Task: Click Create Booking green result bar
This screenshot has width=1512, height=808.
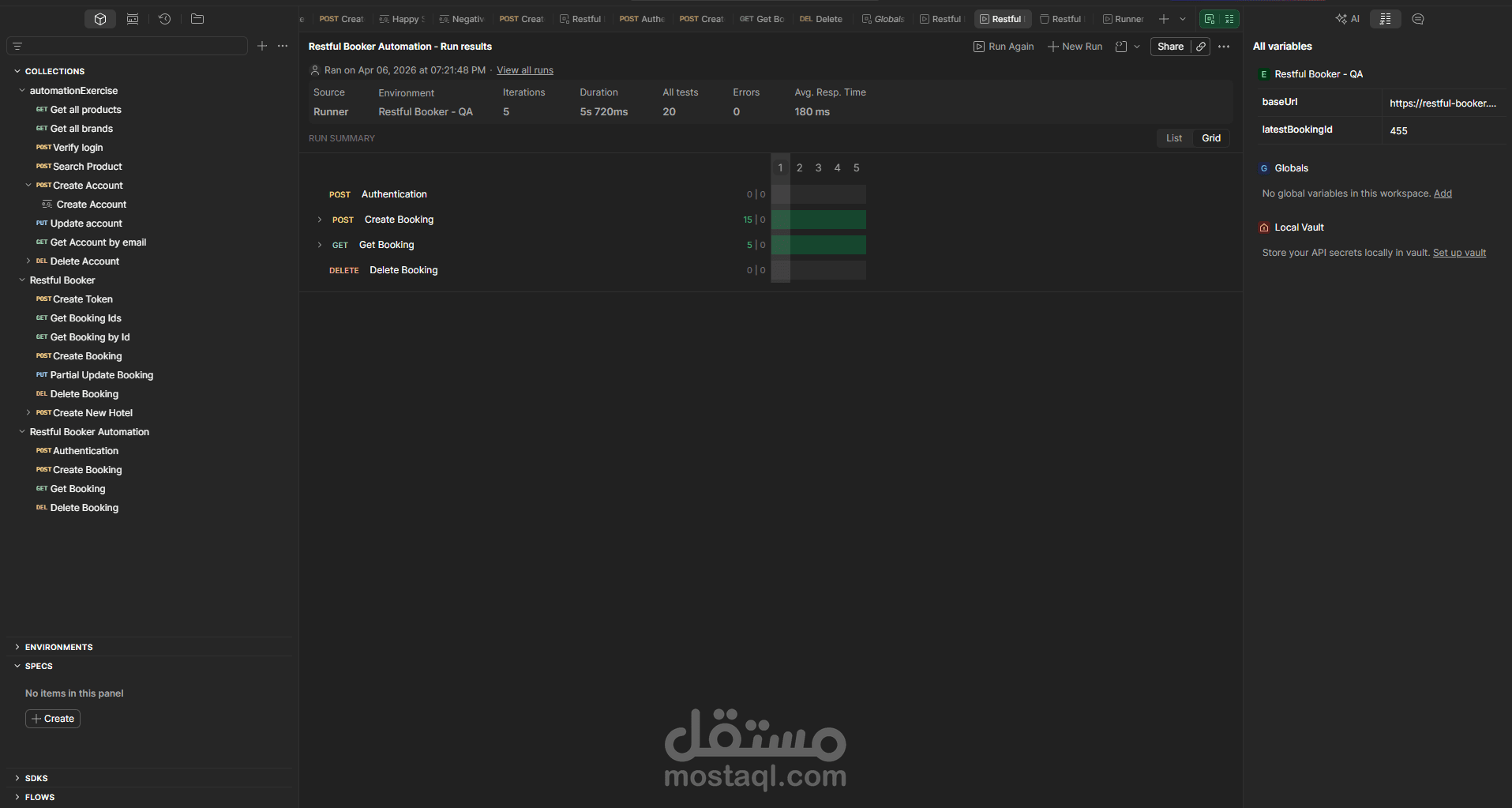Action: tap(819, 220)
